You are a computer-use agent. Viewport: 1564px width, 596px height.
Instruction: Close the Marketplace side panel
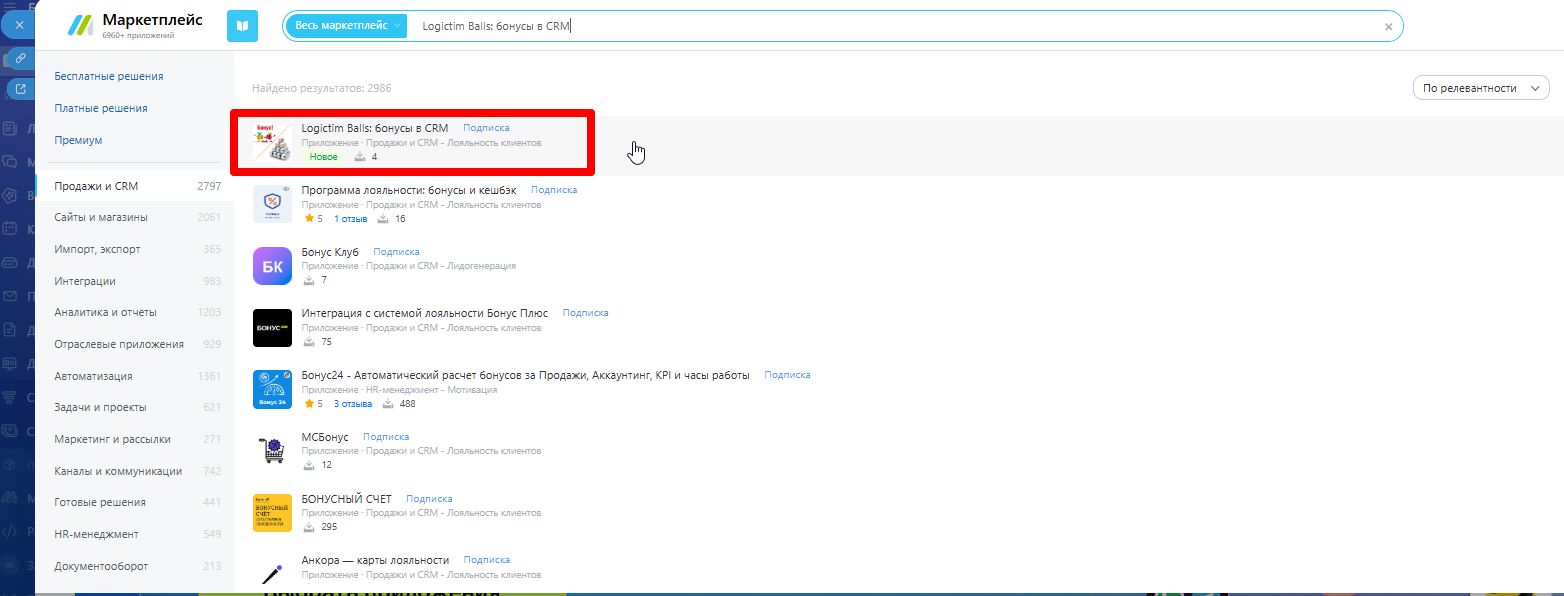point(18,24)
